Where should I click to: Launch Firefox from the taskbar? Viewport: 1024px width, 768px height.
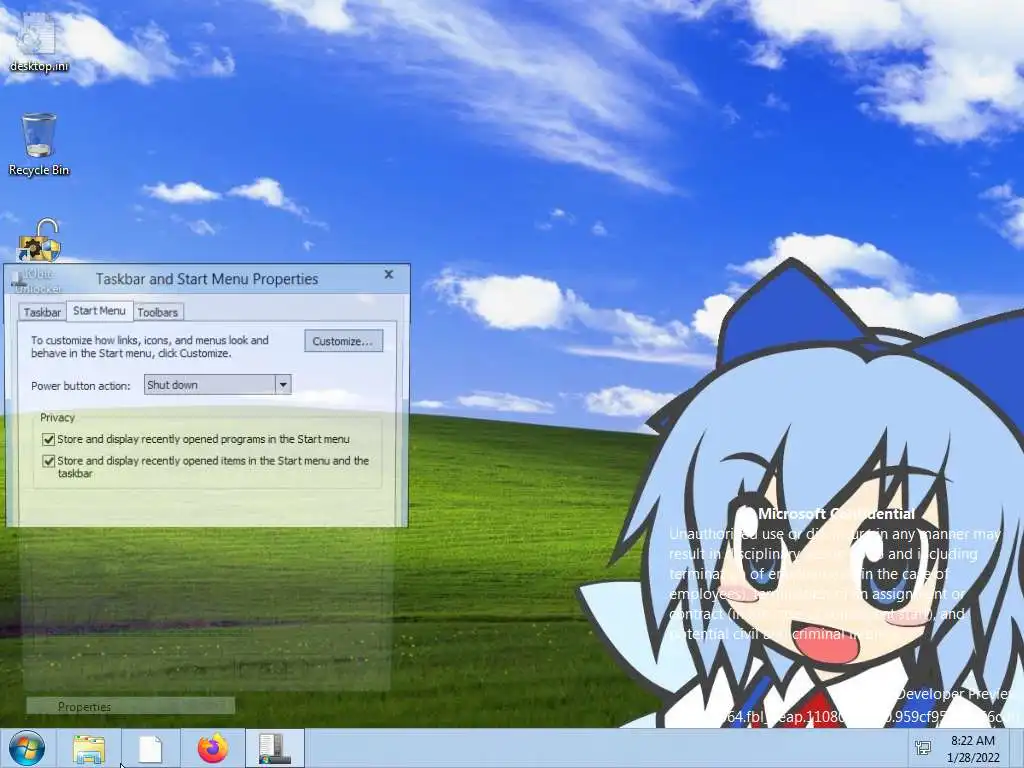point(213,748)
